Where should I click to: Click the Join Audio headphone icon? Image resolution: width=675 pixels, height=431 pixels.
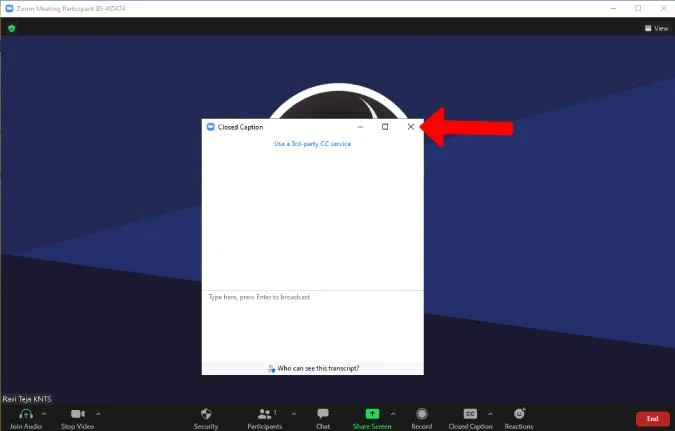26,414
